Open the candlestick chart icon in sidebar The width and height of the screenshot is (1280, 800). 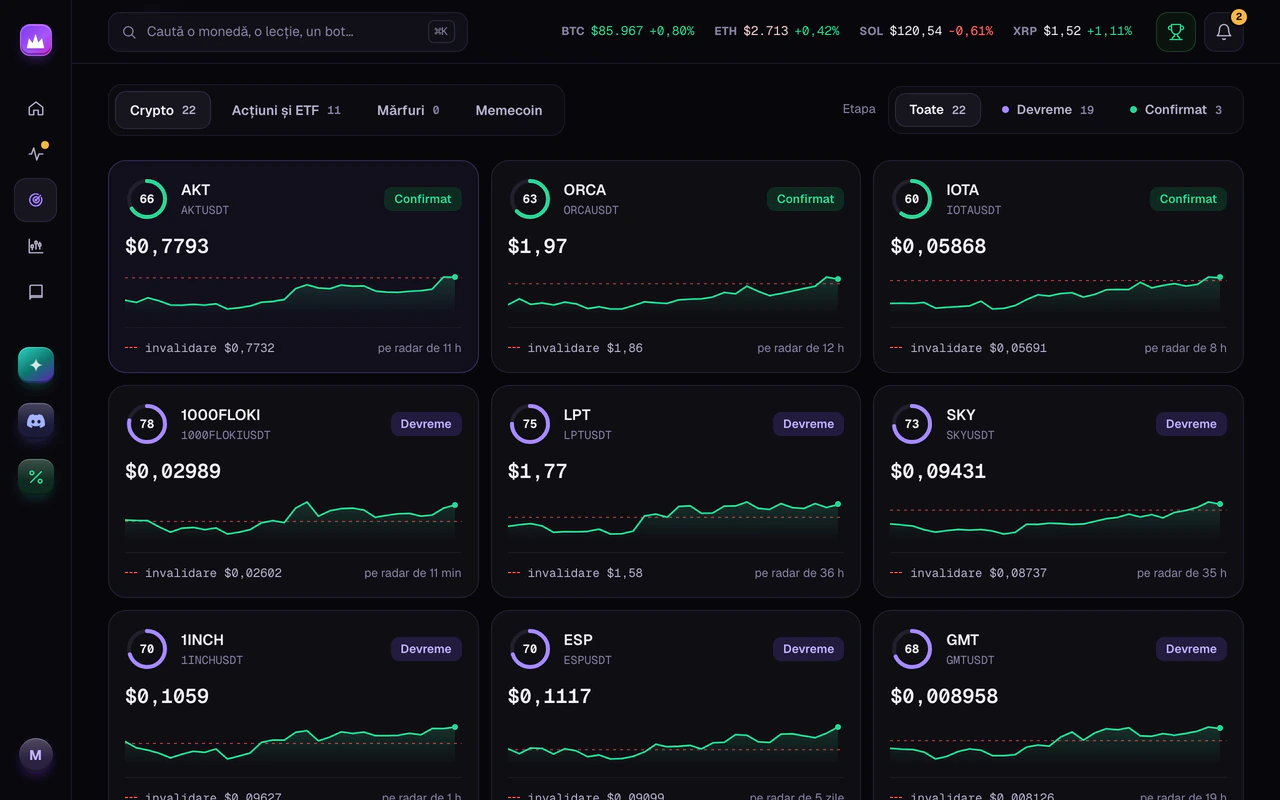36,246
